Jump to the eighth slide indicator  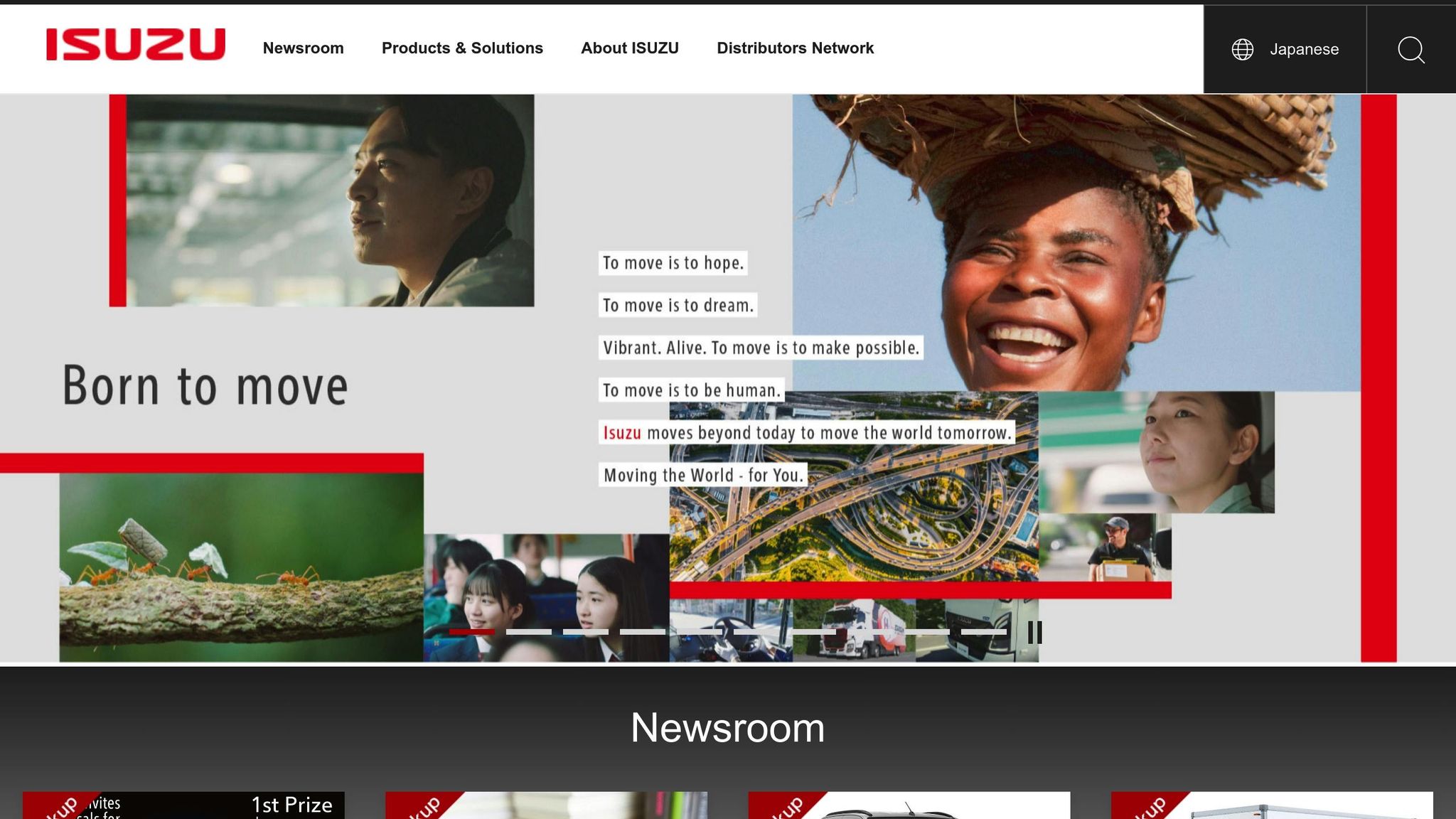[x=869, y=631]
